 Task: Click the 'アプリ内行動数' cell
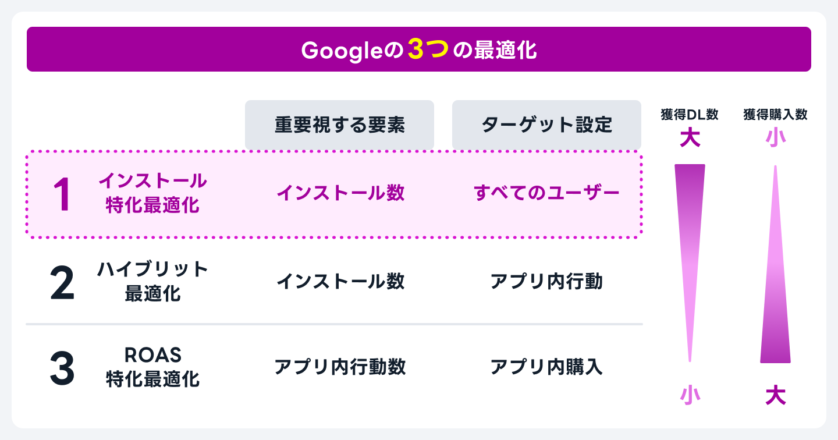[340, 367]
